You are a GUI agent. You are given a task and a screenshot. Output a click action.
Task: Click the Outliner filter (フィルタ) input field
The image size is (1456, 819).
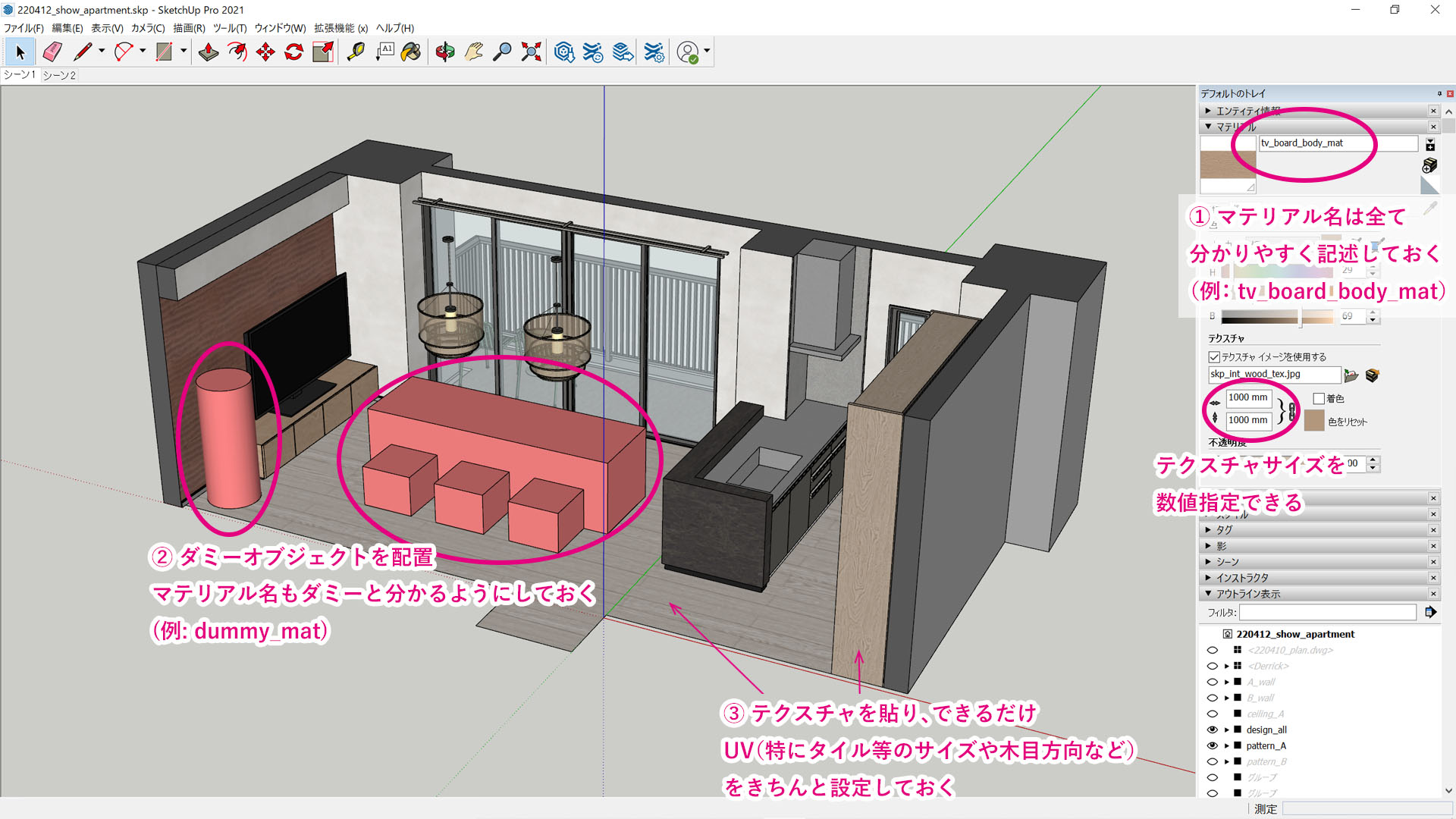pyautogui.click(x=1328, y=613)
